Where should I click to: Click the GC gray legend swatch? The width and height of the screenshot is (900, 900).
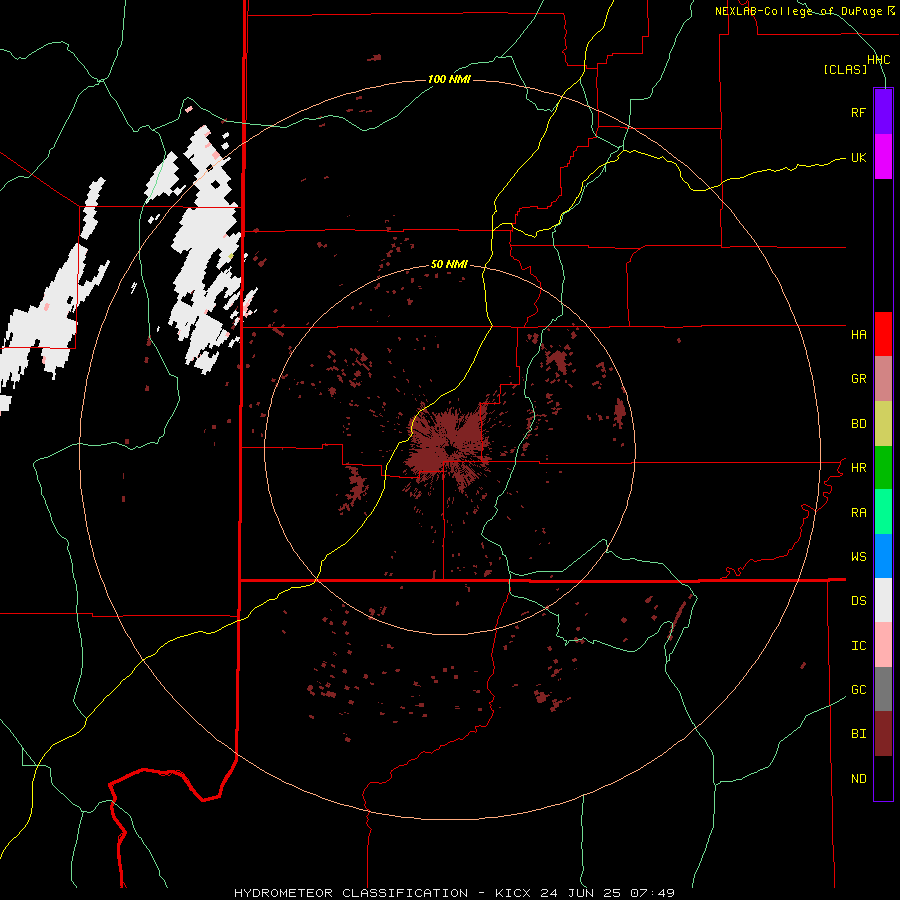pos(883,689)
